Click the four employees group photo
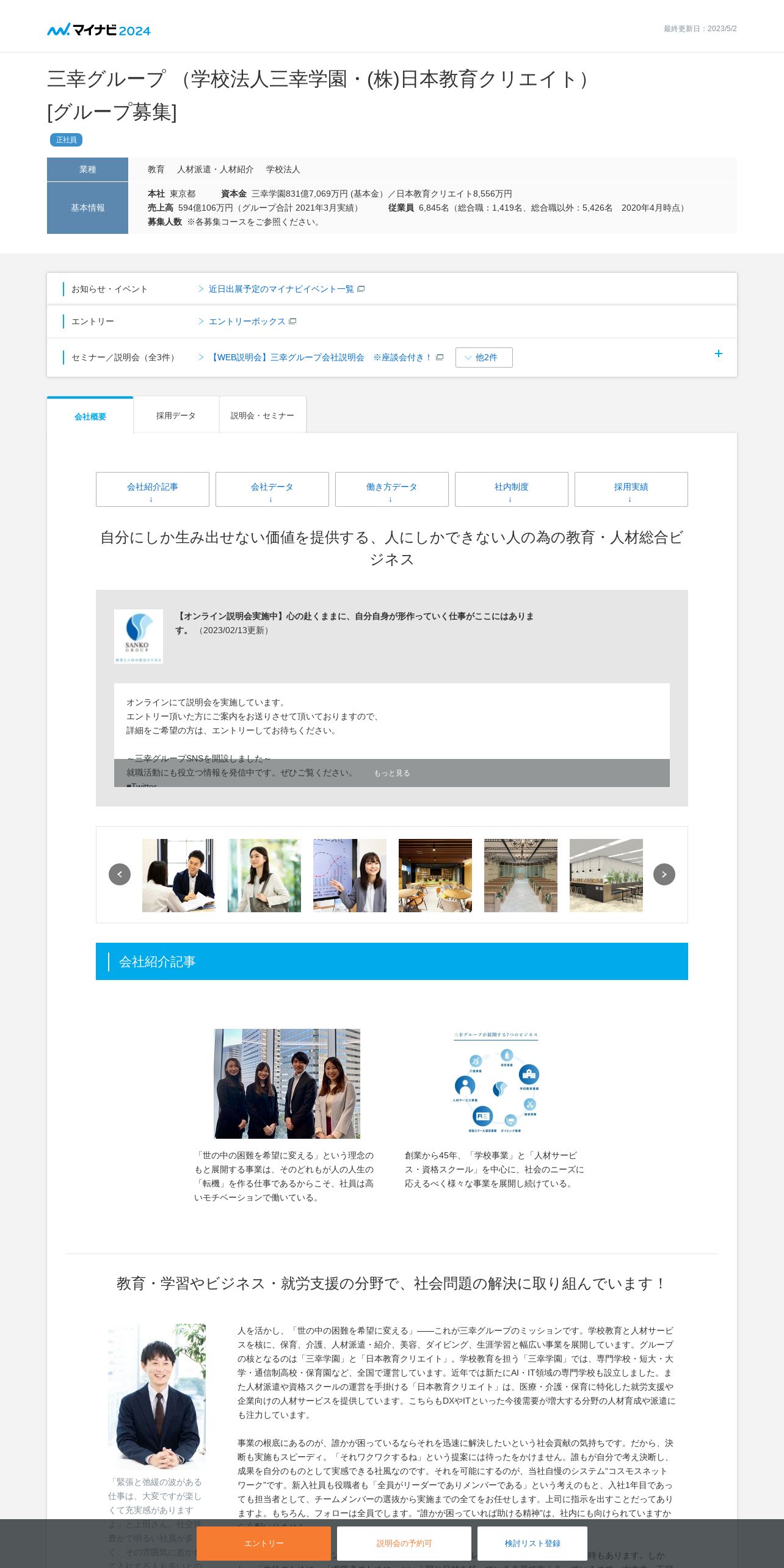 pos(287,1083)
